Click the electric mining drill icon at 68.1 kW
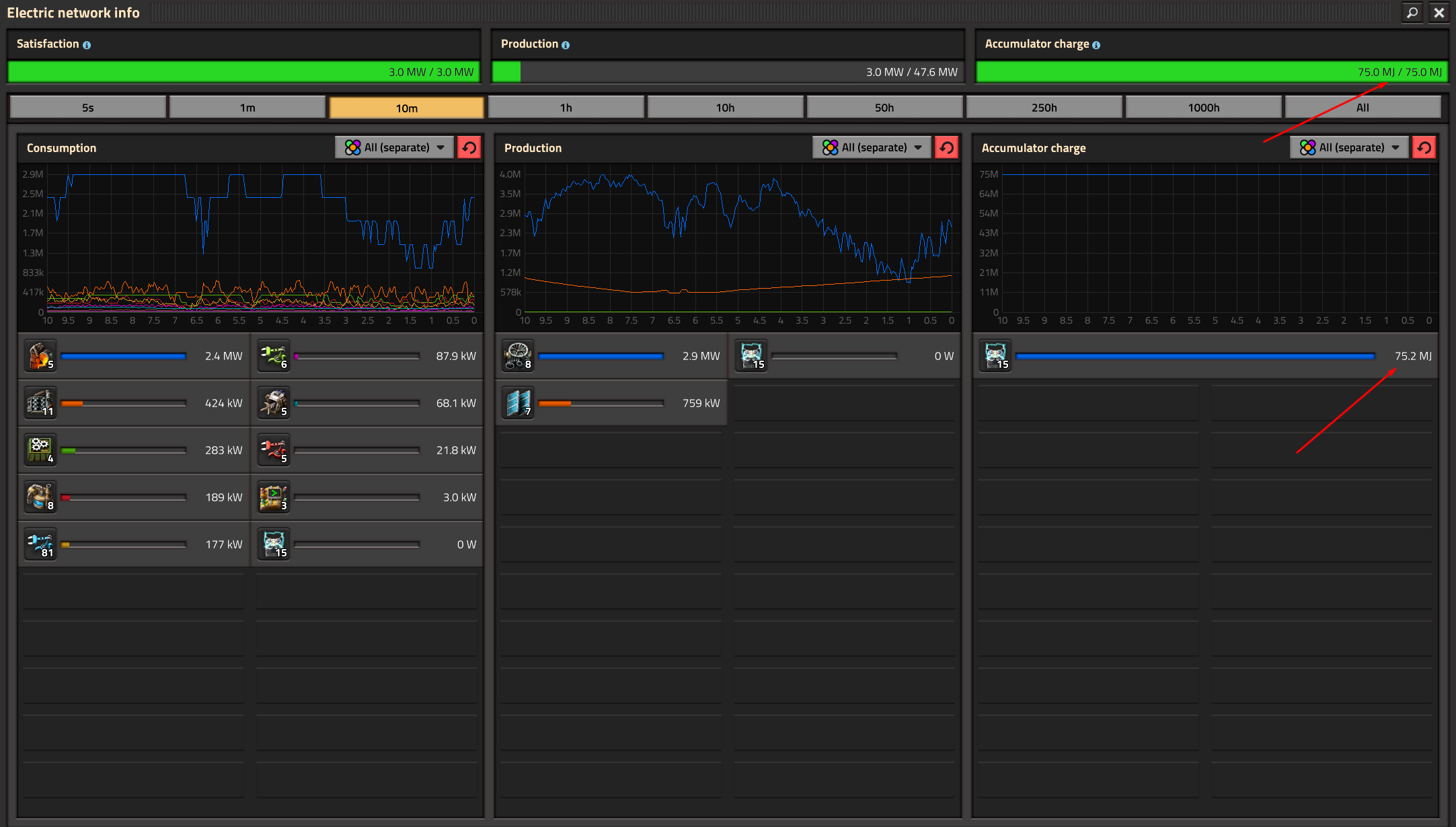This screenshot has width=1456, height=827. (274, 403)
